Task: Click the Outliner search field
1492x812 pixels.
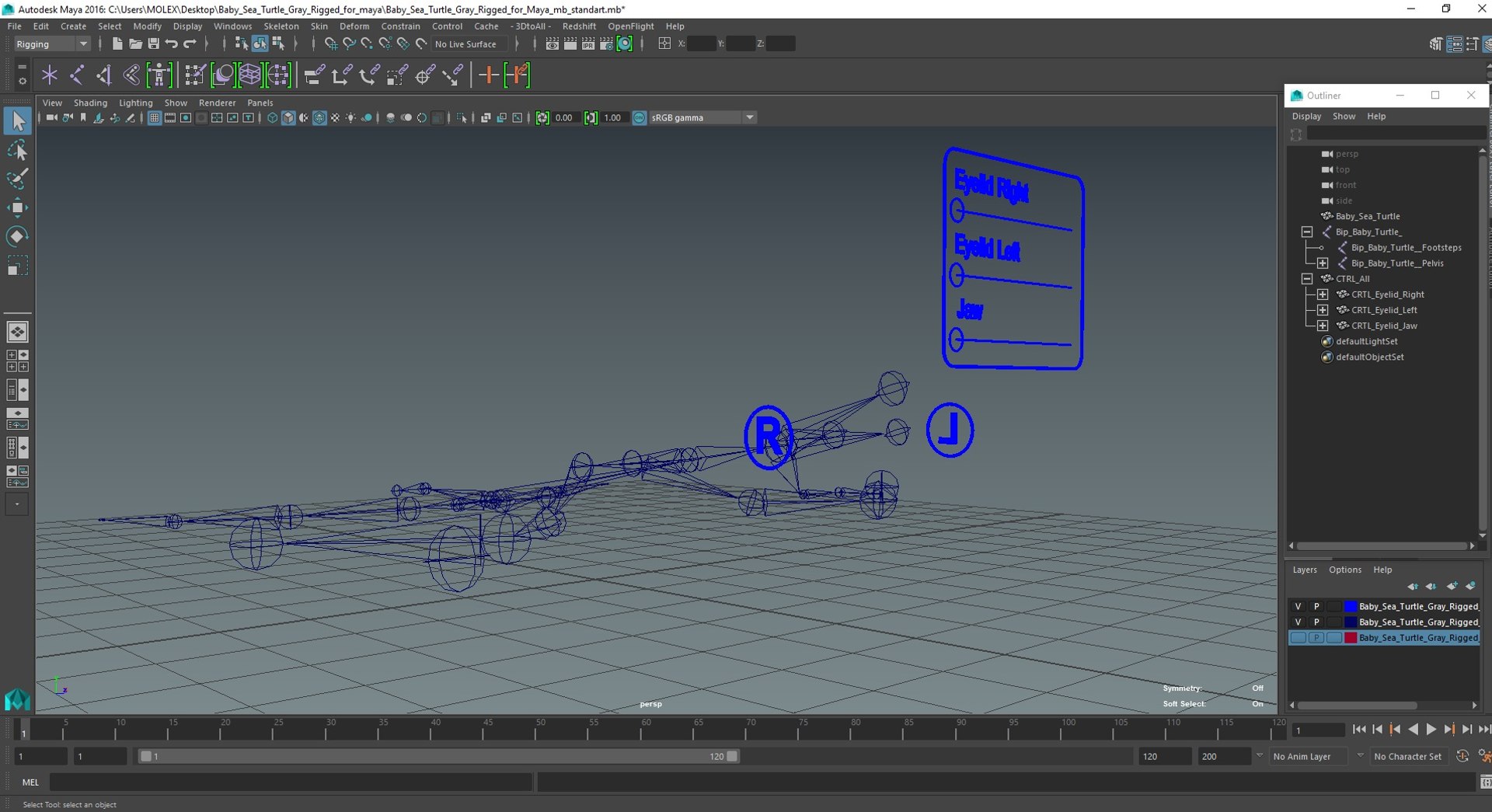Action: (x=1396, y=134)
